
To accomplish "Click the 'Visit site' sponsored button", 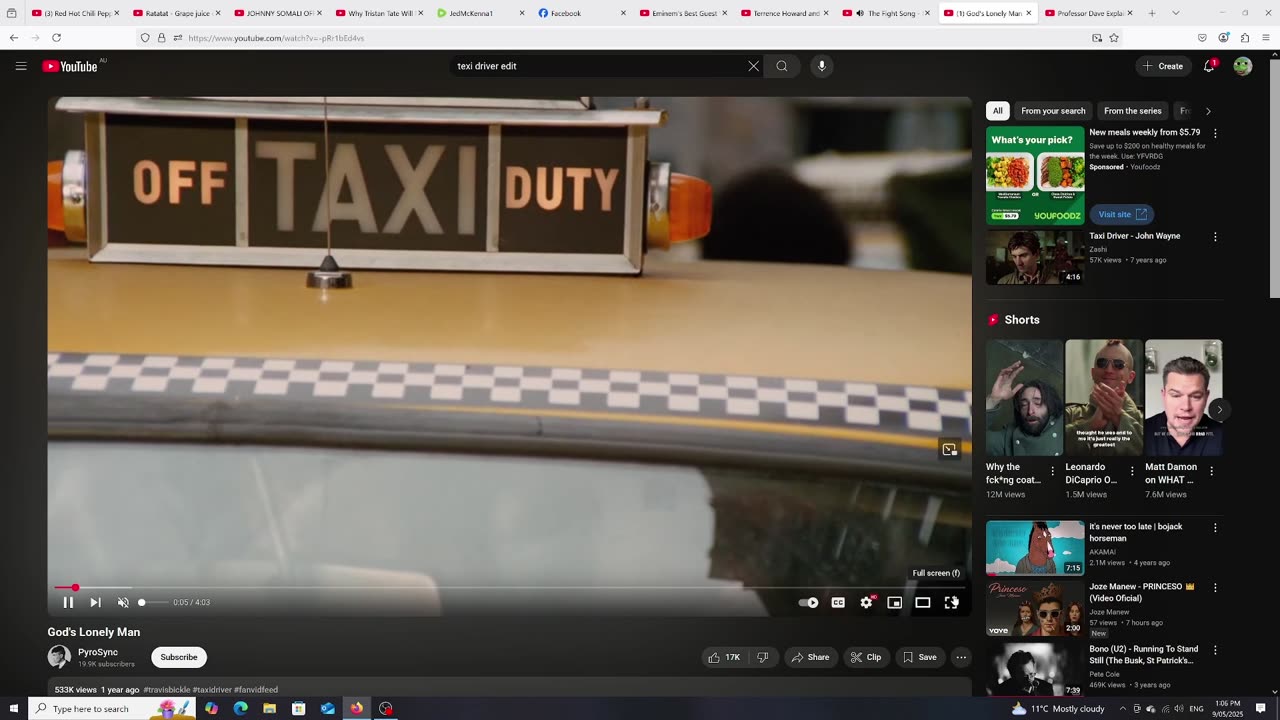I will 1122,214.
